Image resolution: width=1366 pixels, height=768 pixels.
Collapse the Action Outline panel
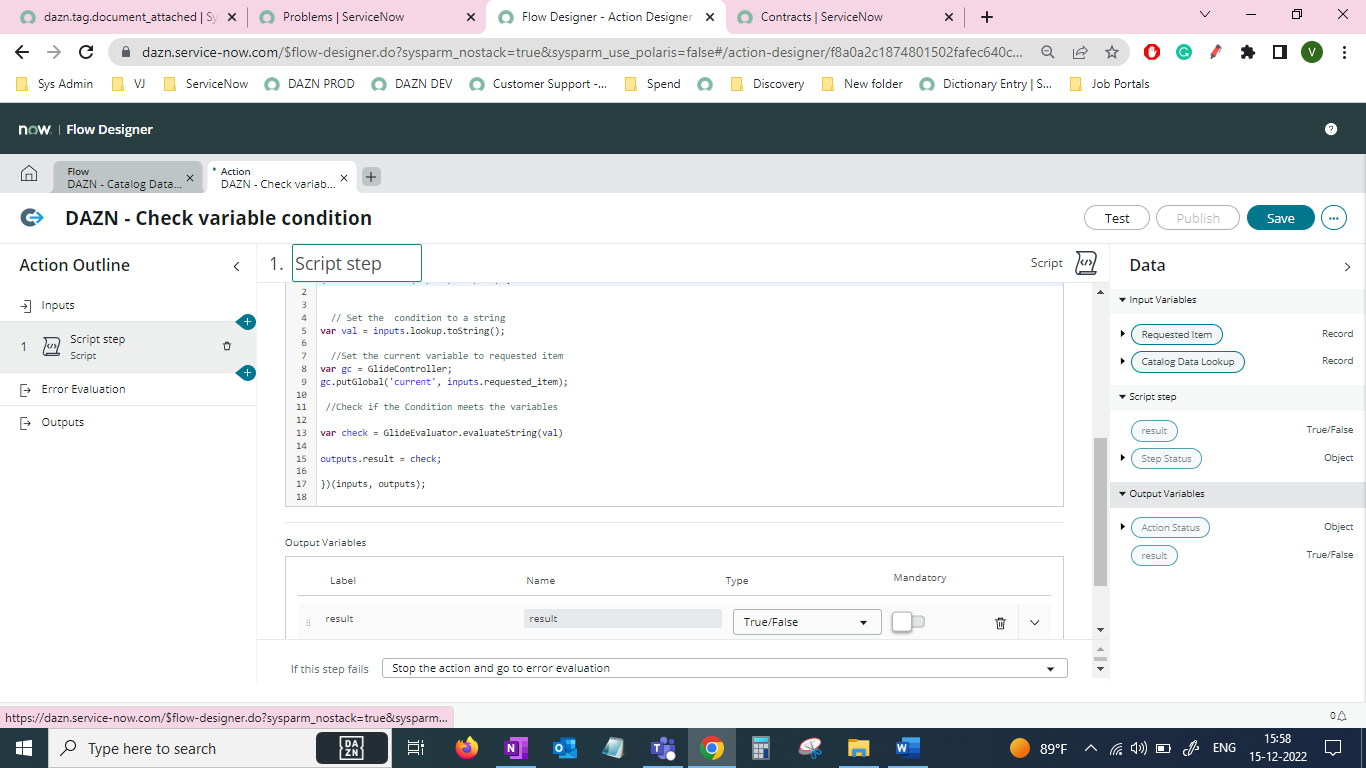click(237, 266)
